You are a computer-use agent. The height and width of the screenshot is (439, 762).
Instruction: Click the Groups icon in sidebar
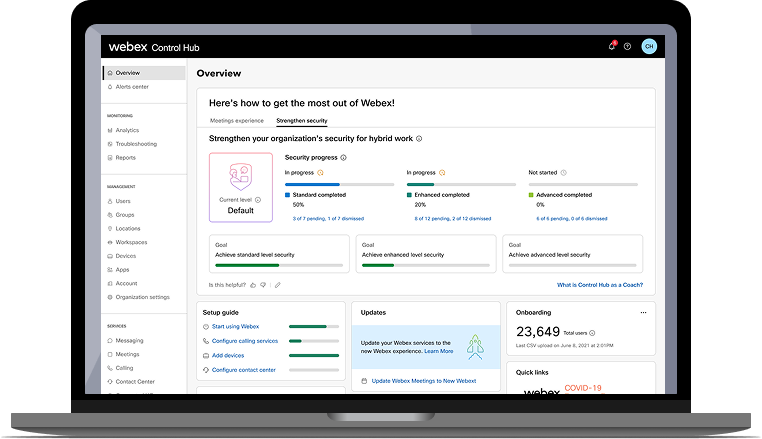[x=110, y=214]
